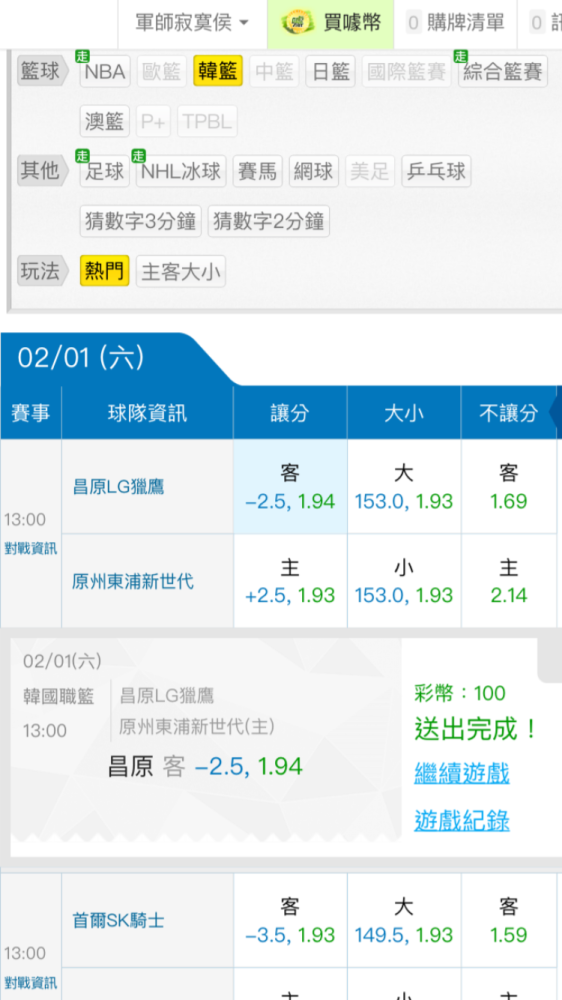
Task: Expand columns with arrow beside 不讓分
Action: [x=555, y=413]
